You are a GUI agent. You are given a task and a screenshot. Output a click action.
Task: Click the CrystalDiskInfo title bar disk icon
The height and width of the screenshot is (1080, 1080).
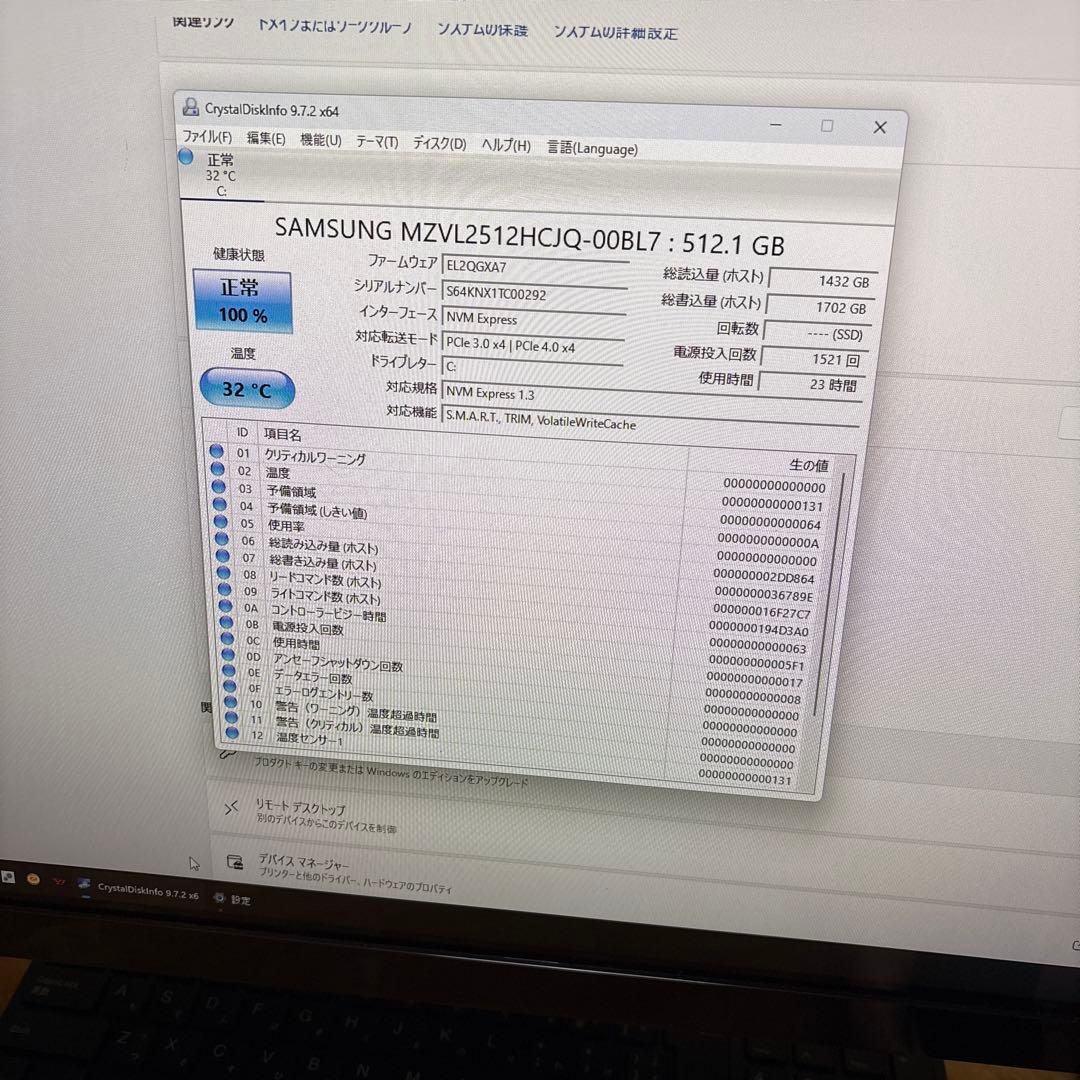coord(190,108)
